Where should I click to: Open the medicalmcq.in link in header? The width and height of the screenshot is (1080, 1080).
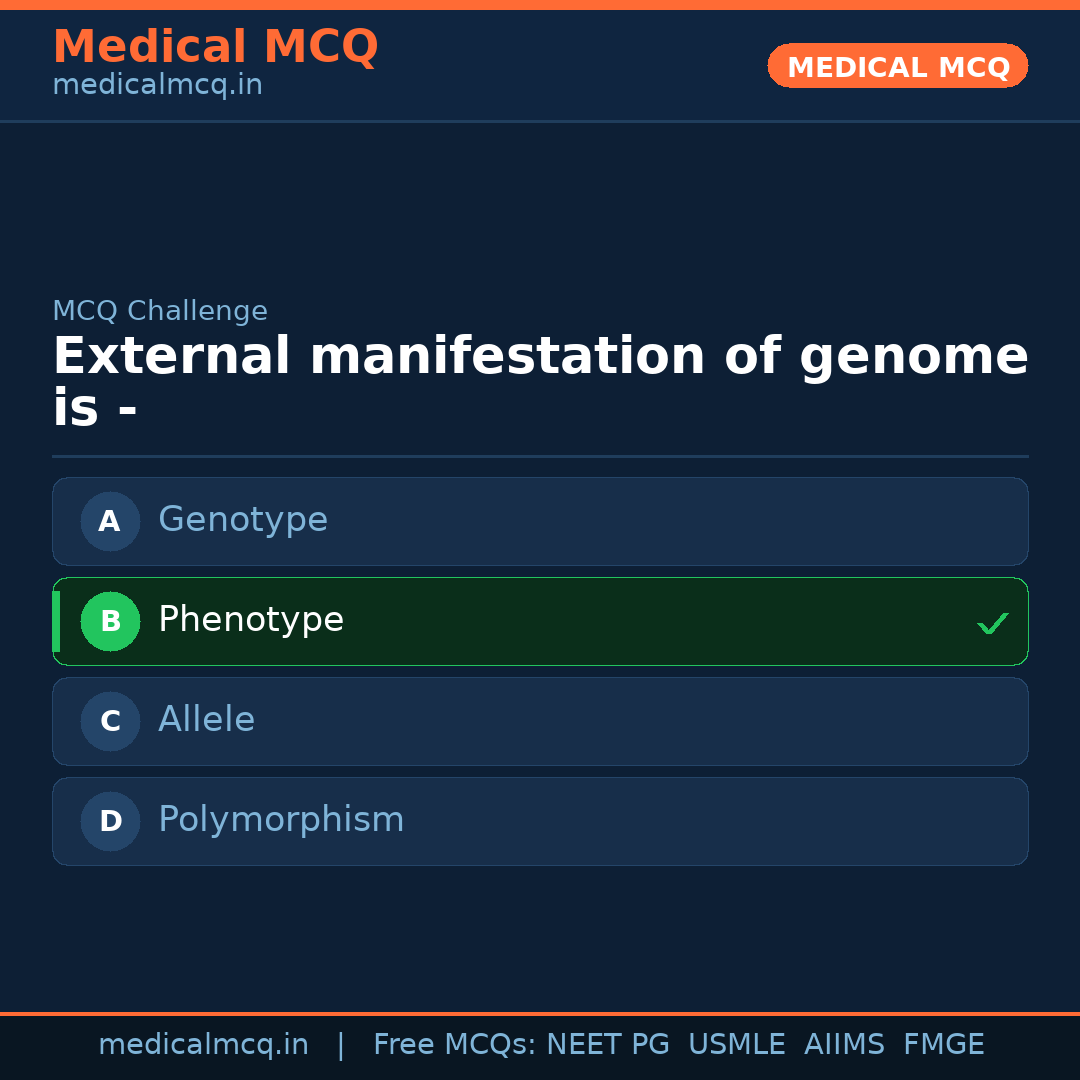pyautogui.click(x=157, y=85)
